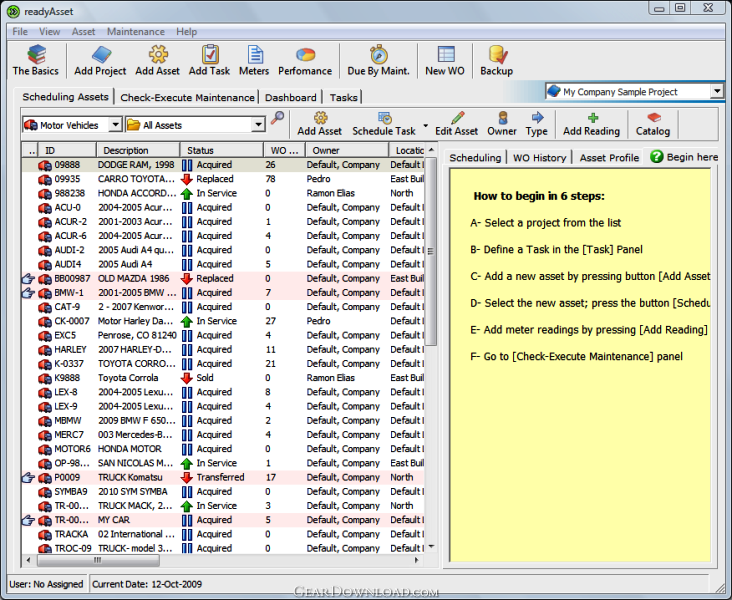This screenshot has height=600, width=732.
Task: Select the Begin here tab
Action: (684, 157)
